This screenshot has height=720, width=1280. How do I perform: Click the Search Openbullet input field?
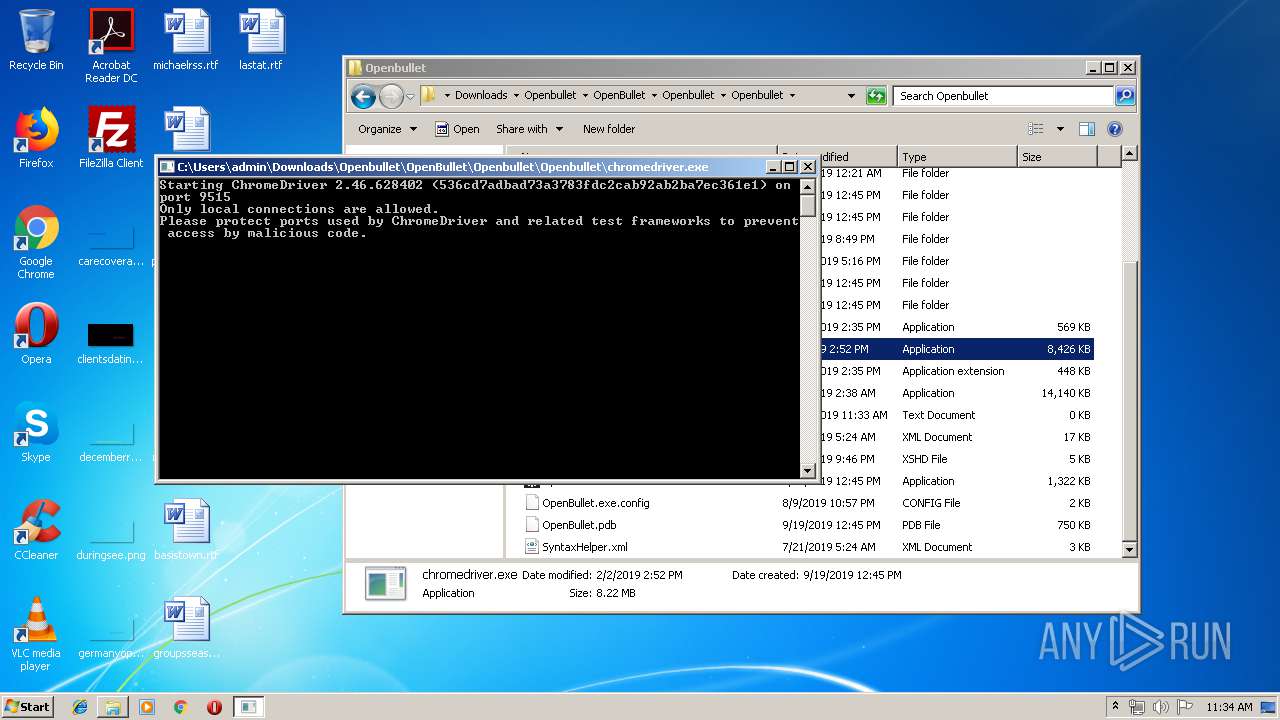point(1003,96)
